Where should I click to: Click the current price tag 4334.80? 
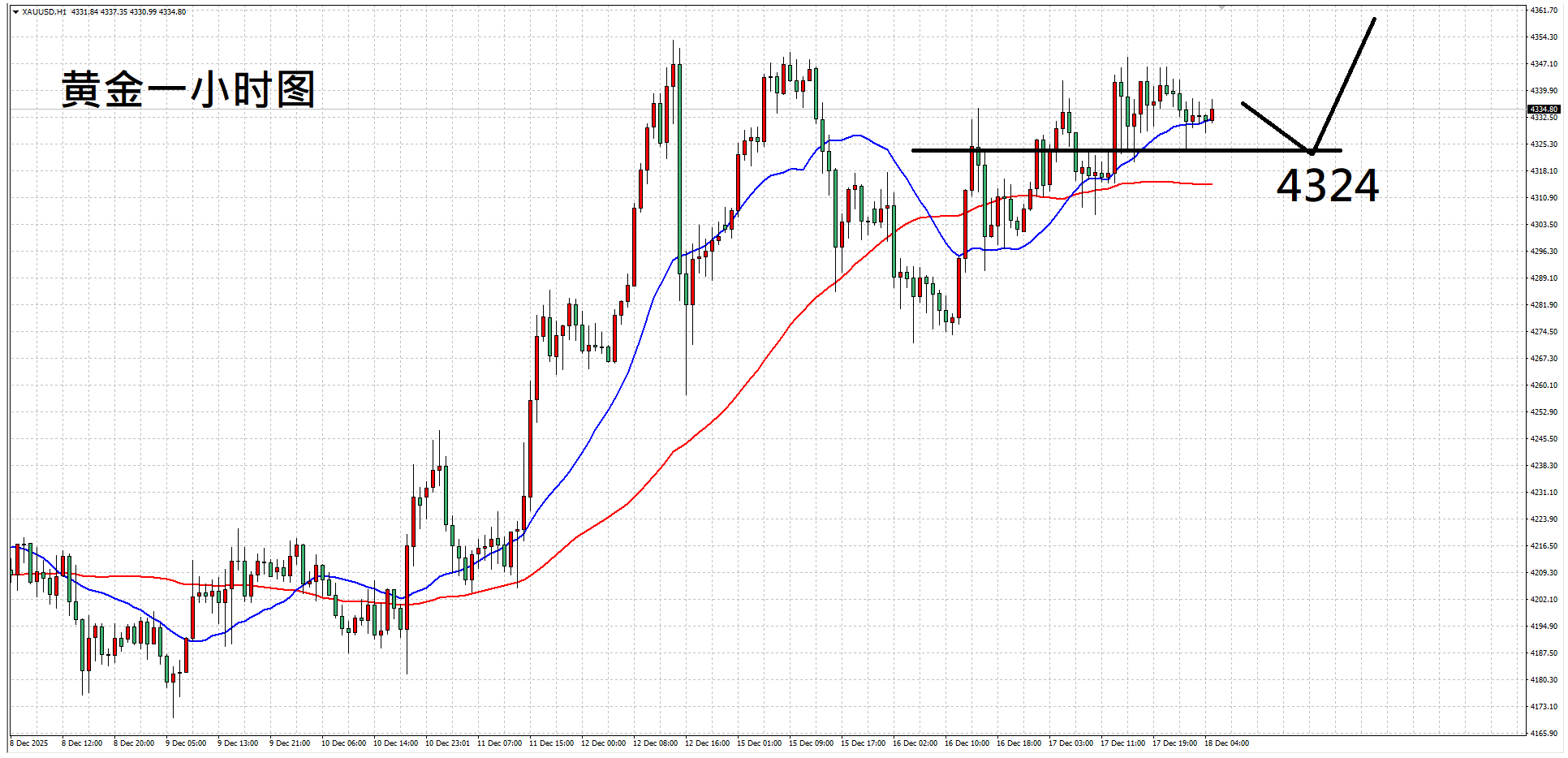coord(1543,109)
